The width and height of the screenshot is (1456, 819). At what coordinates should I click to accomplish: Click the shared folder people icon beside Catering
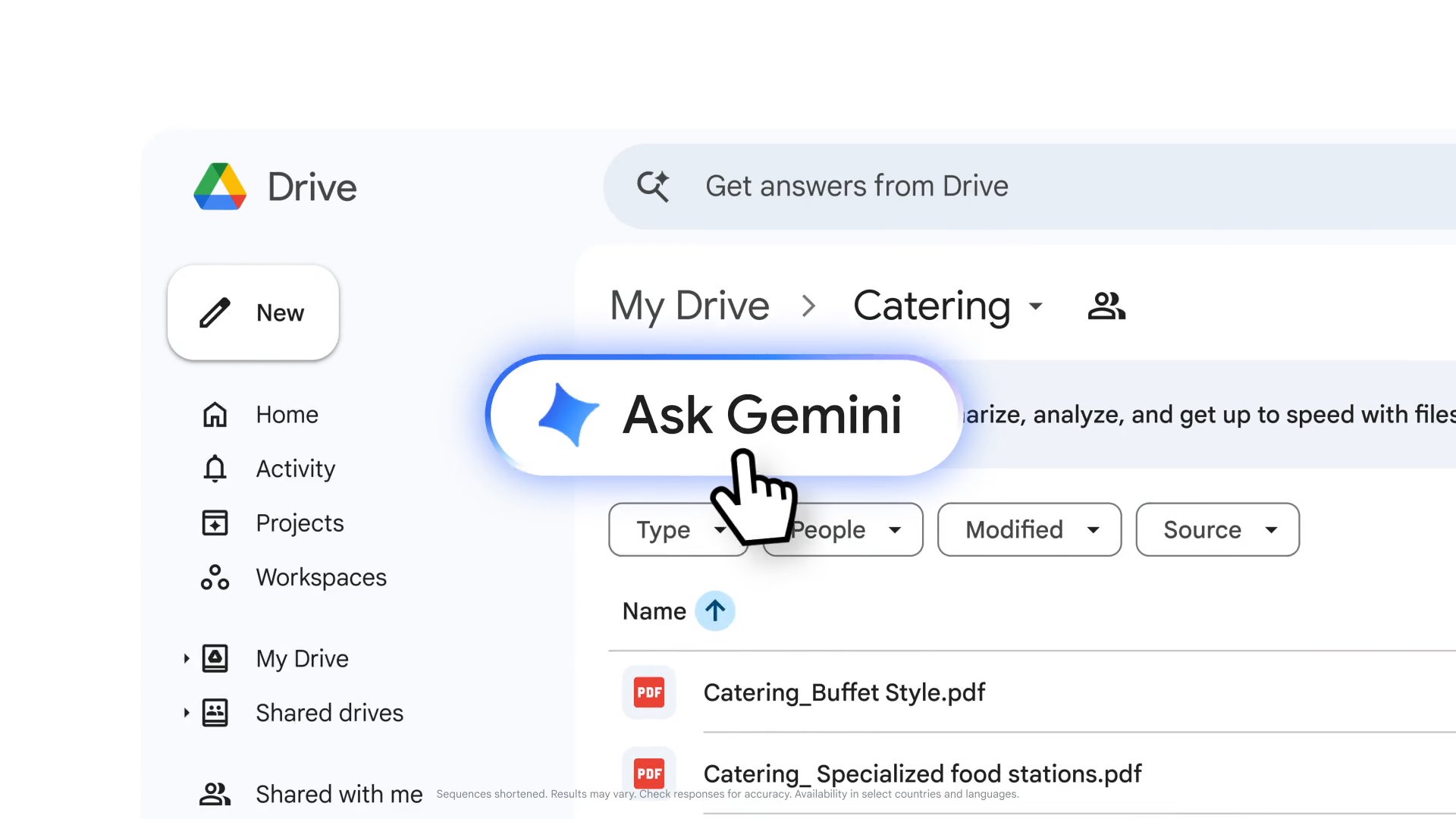point(1106,306)
